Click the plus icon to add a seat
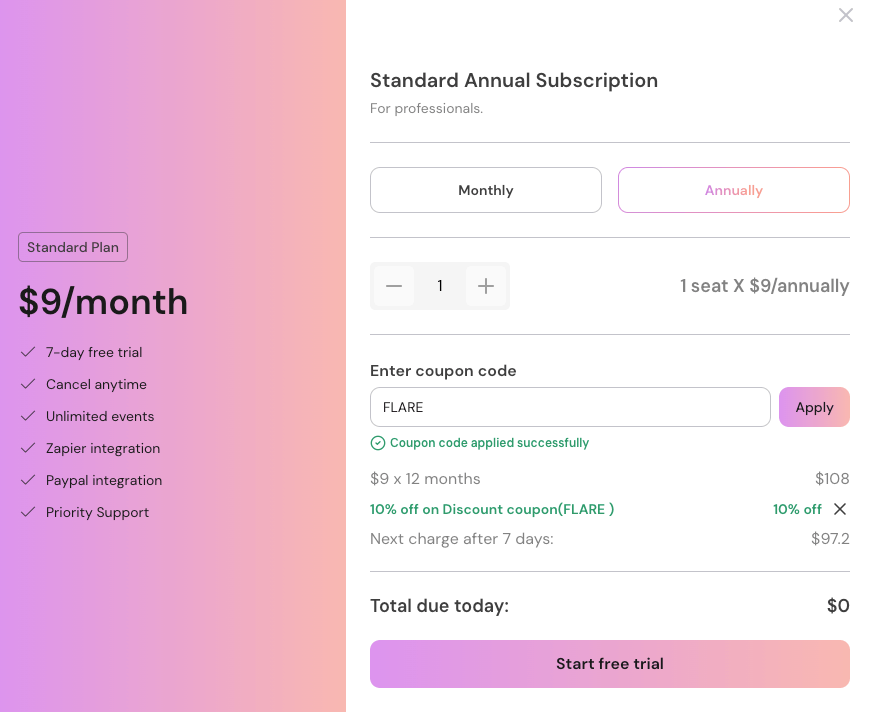Screen dimensions: 870x712 click(x=486, y=285)
